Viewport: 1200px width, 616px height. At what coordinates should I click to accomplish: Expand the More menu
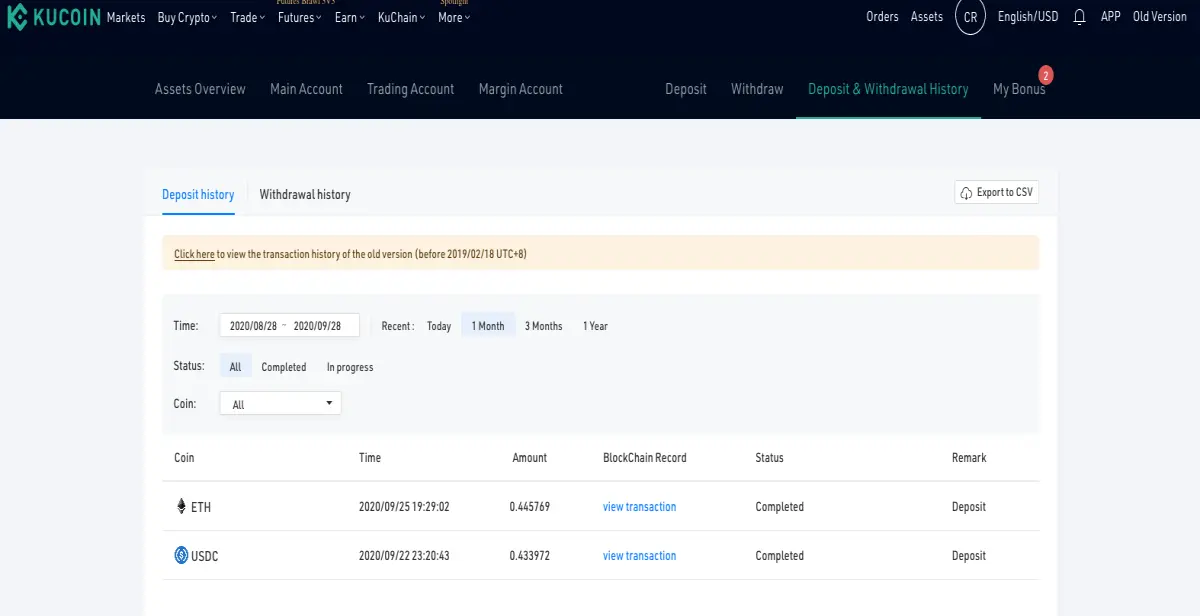click(454, 17)
